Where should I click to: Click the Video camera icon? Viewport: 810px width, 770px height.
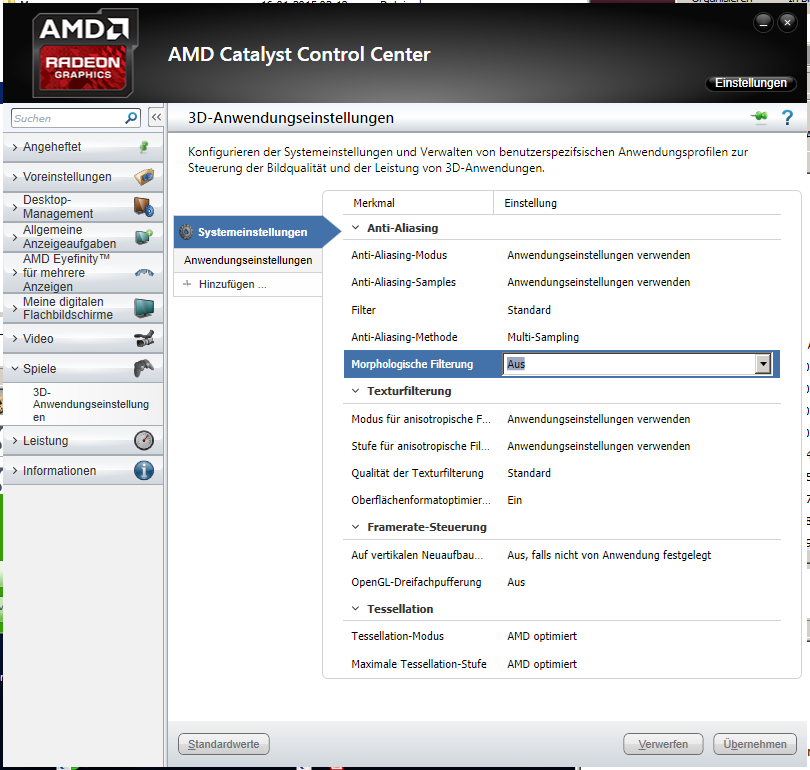pos(144,338)
